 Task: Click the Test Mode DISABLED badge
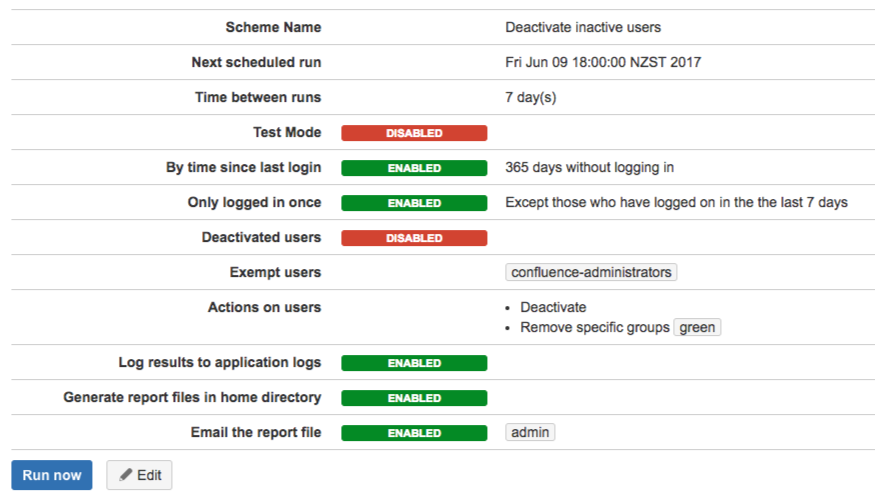point(414,133)
